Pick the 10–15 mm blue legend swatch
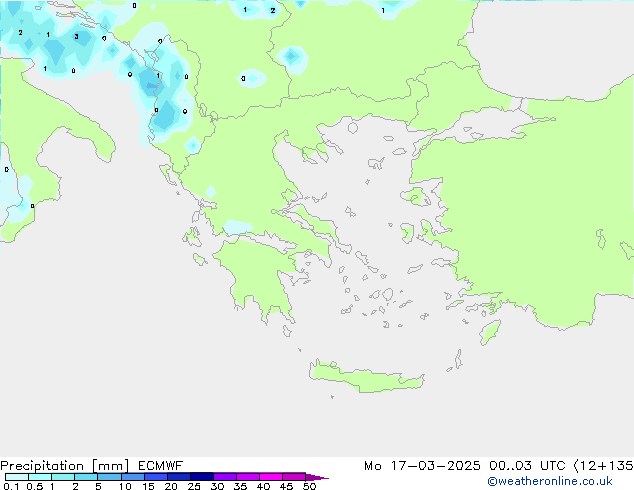Screen dimensions: 634x490 click(x=132, y=477)
